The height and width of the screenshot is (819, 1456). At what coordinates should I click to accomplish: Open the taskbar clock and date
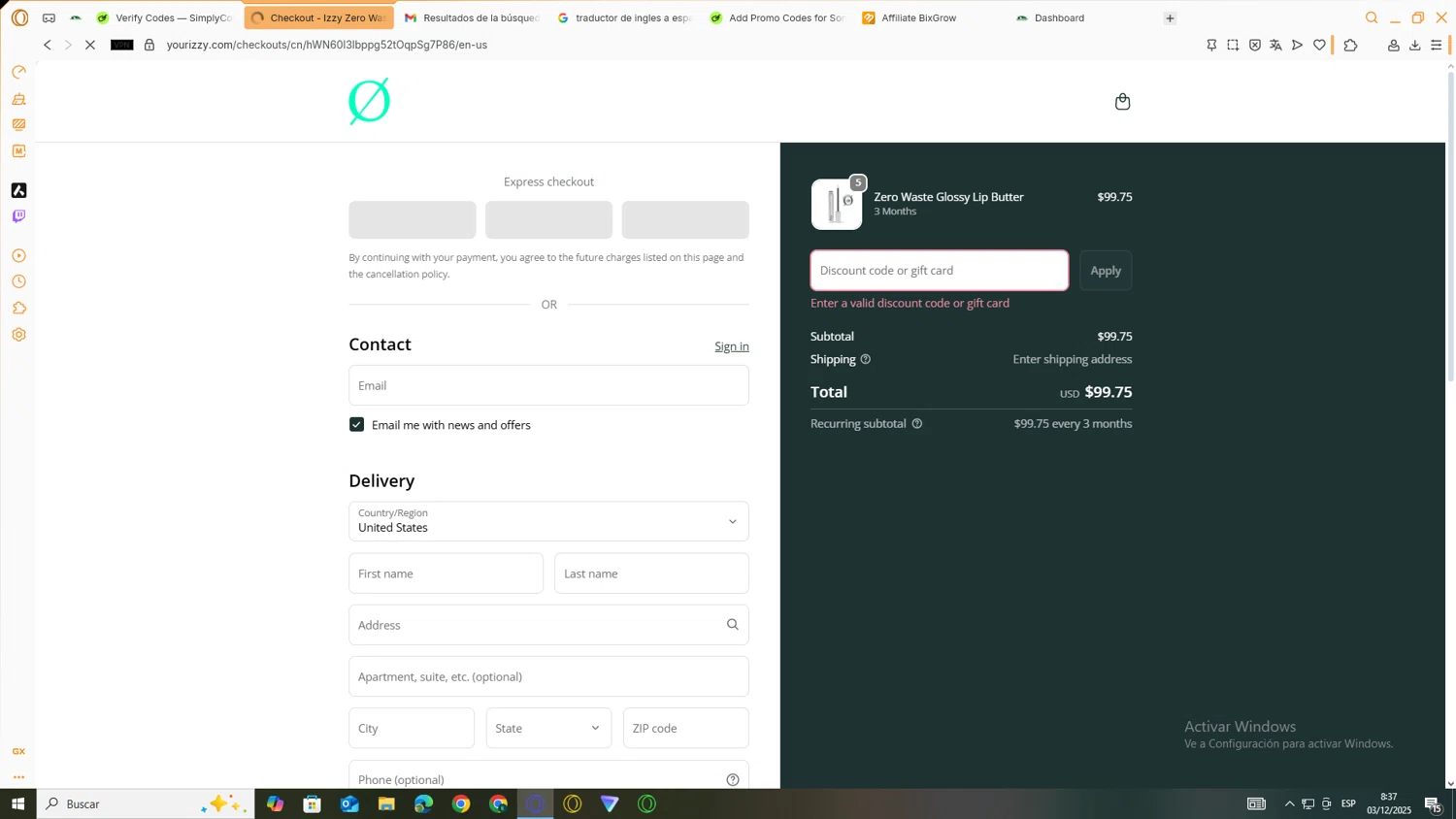[1389, 803]
